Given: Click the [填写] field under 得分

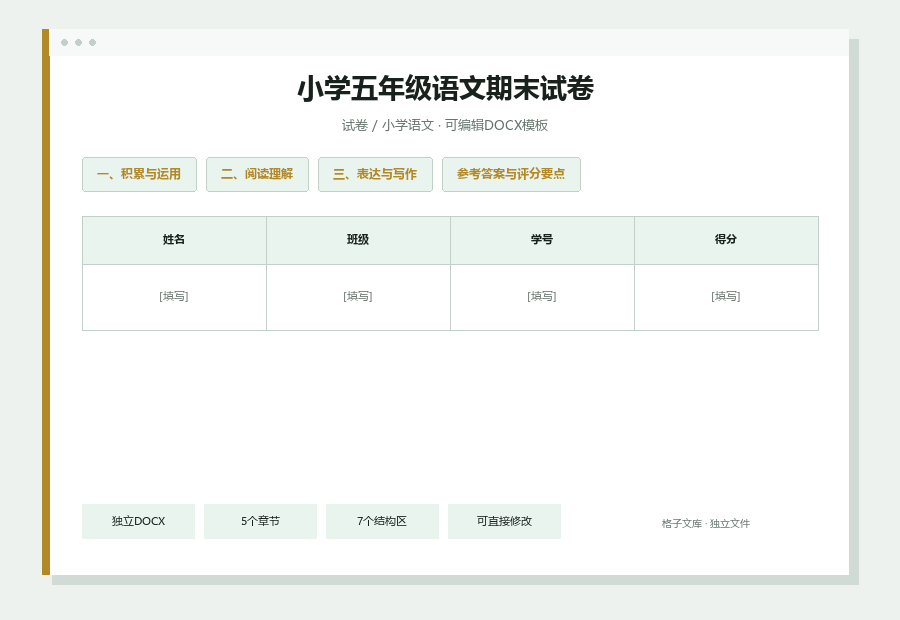Looking at the screenshot, I should pos(727,297).
